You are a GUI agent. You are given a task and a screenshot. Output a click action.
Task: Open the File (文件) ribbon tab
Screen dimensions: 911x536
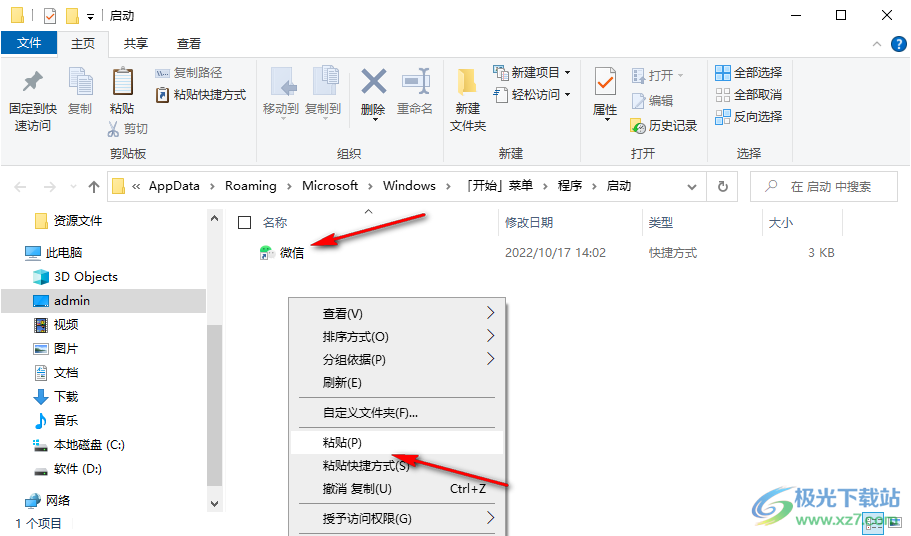pyautogui.click(x=29, y=43)
